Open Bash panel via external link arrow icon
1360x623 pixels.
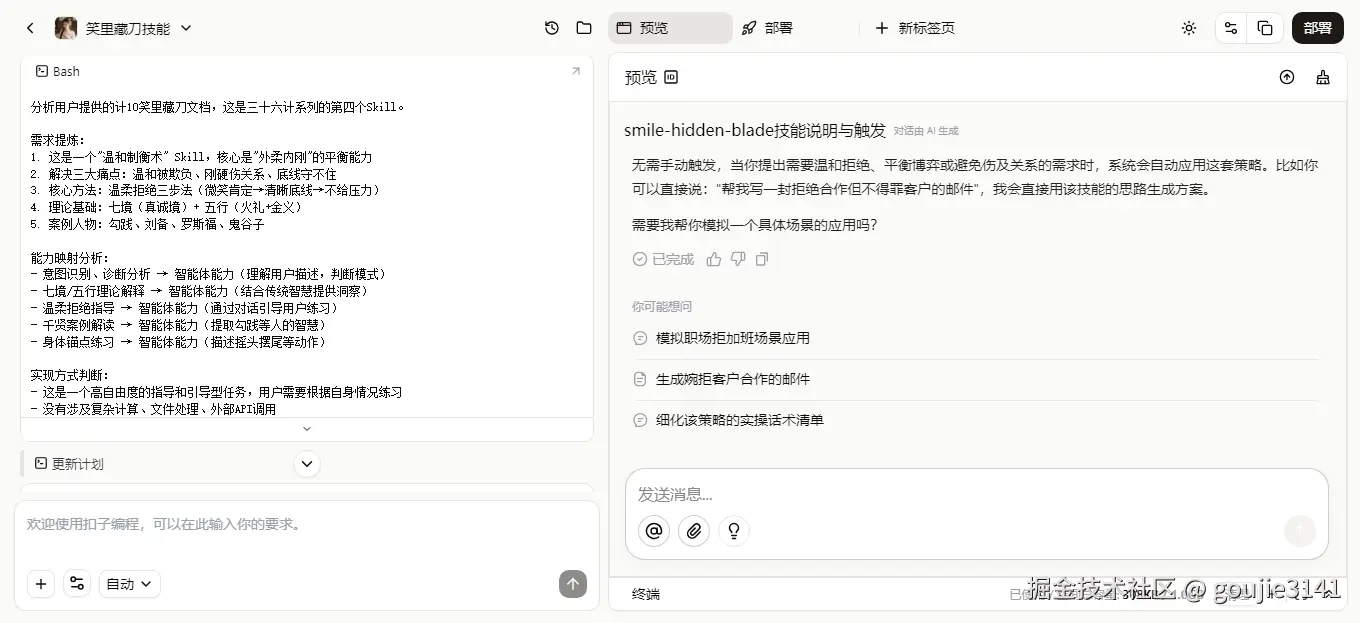point(575,71)
